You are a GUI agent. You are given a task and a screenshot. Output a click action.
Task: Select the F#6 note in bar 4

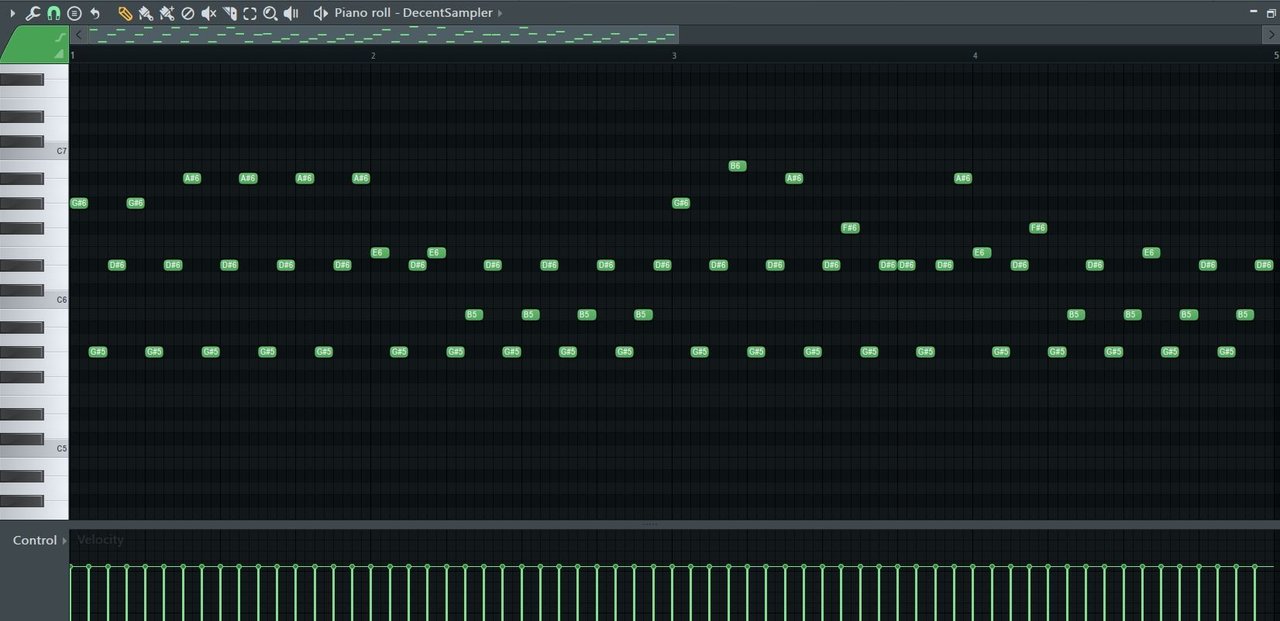point(1038,228)
